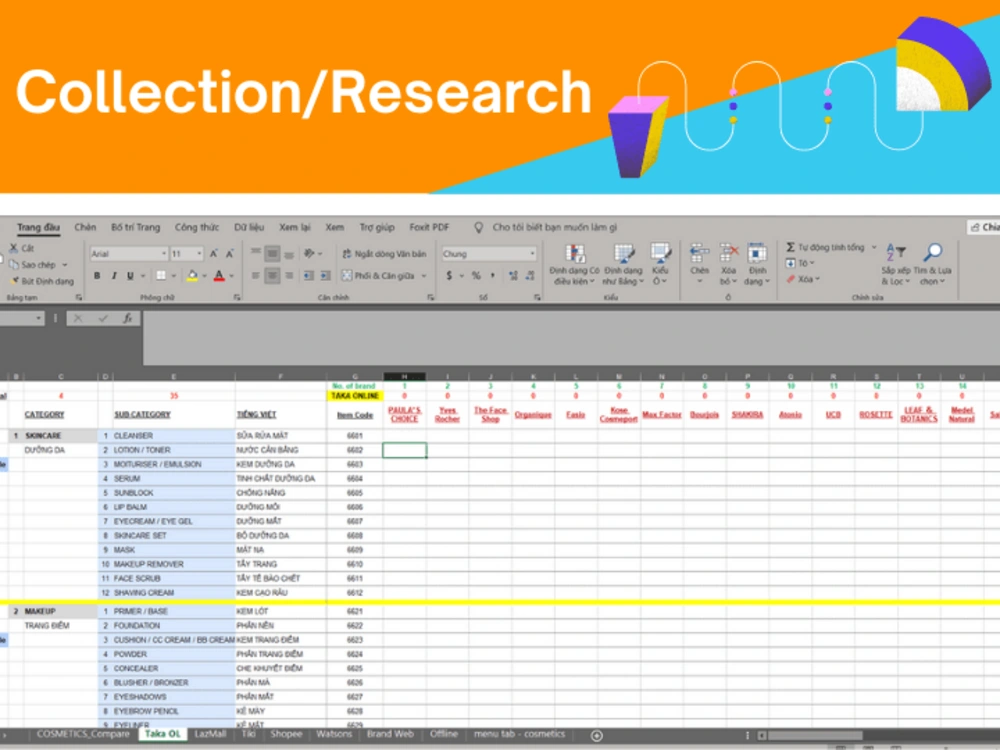This screenshot has width=1000, height=750.
Task: Click the currency dollar format icon
Action: pos(449,276)
